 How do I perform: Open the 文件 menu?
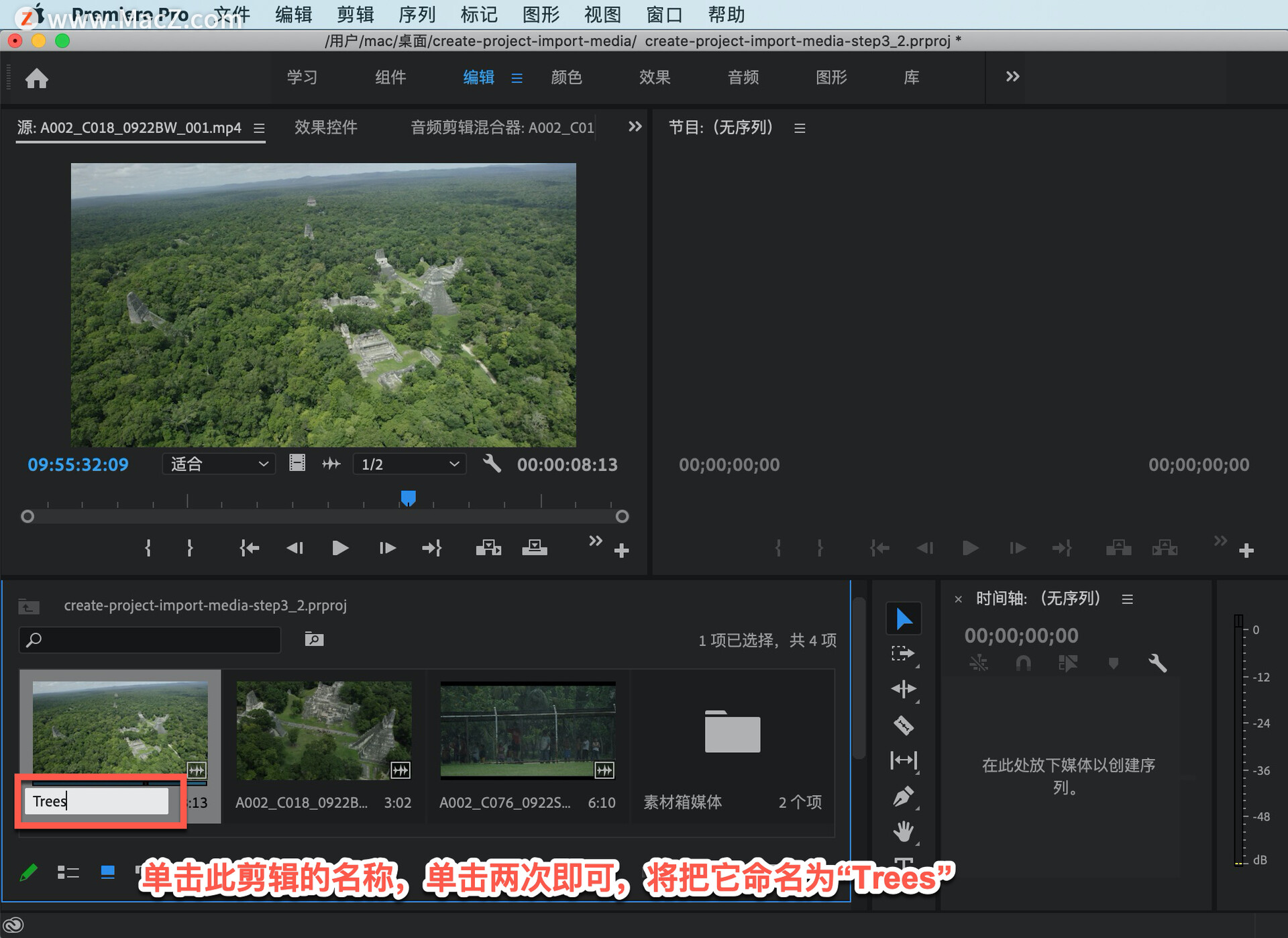232,15
